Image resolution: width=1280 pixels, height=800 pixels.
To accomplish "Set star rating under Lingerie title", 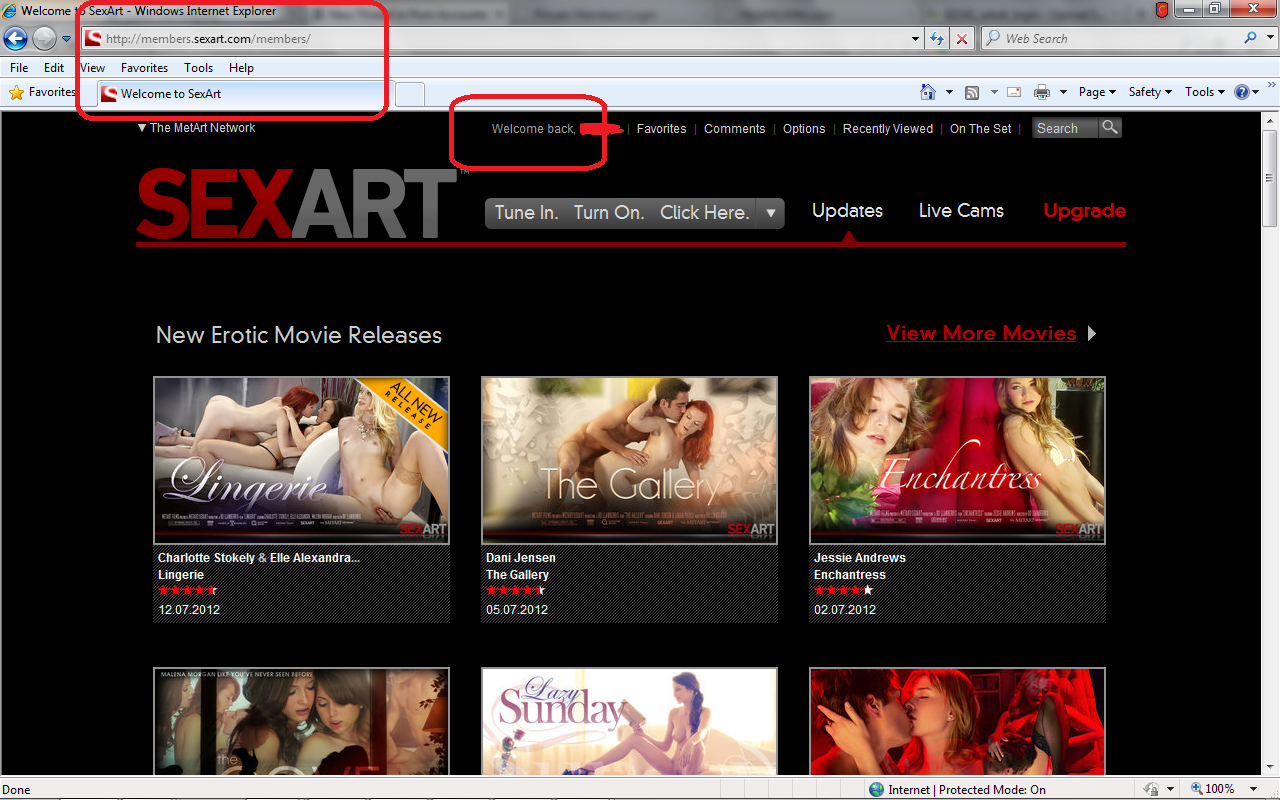I will pos(188,591).
